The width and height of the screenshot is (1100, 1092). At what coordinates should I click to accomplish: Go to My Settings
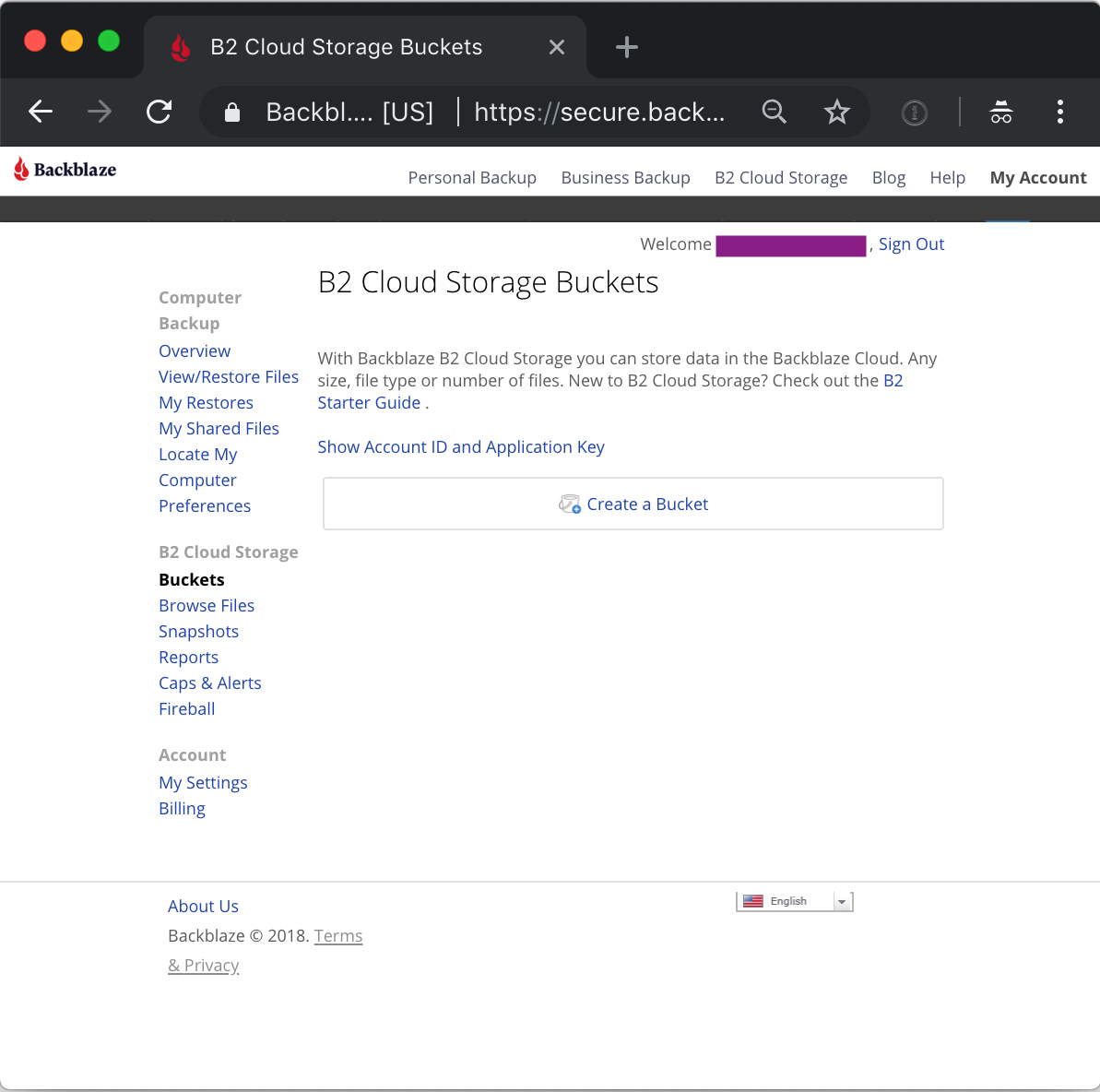[x=203, y=783]
